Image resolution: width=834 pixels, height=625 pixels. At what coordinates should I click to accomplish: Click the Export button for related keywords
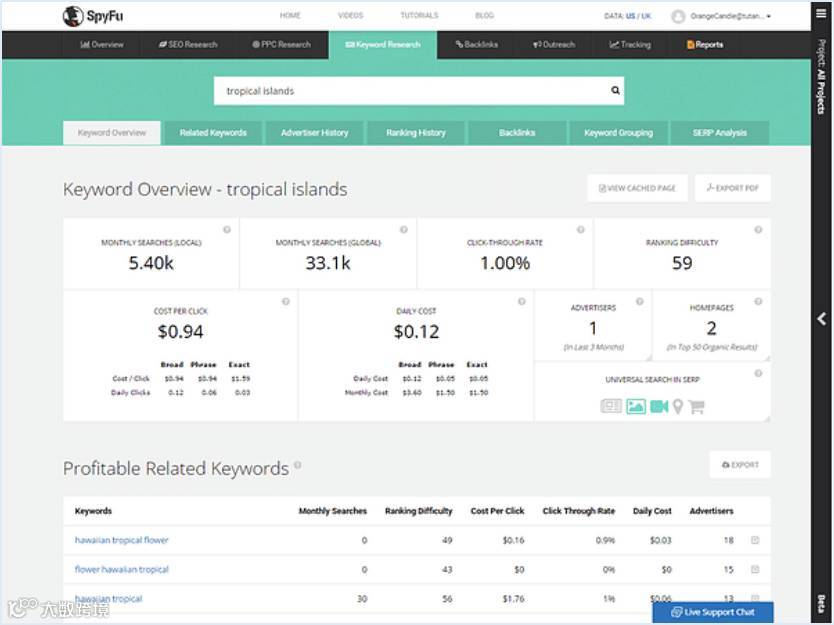tap(740, 465)
